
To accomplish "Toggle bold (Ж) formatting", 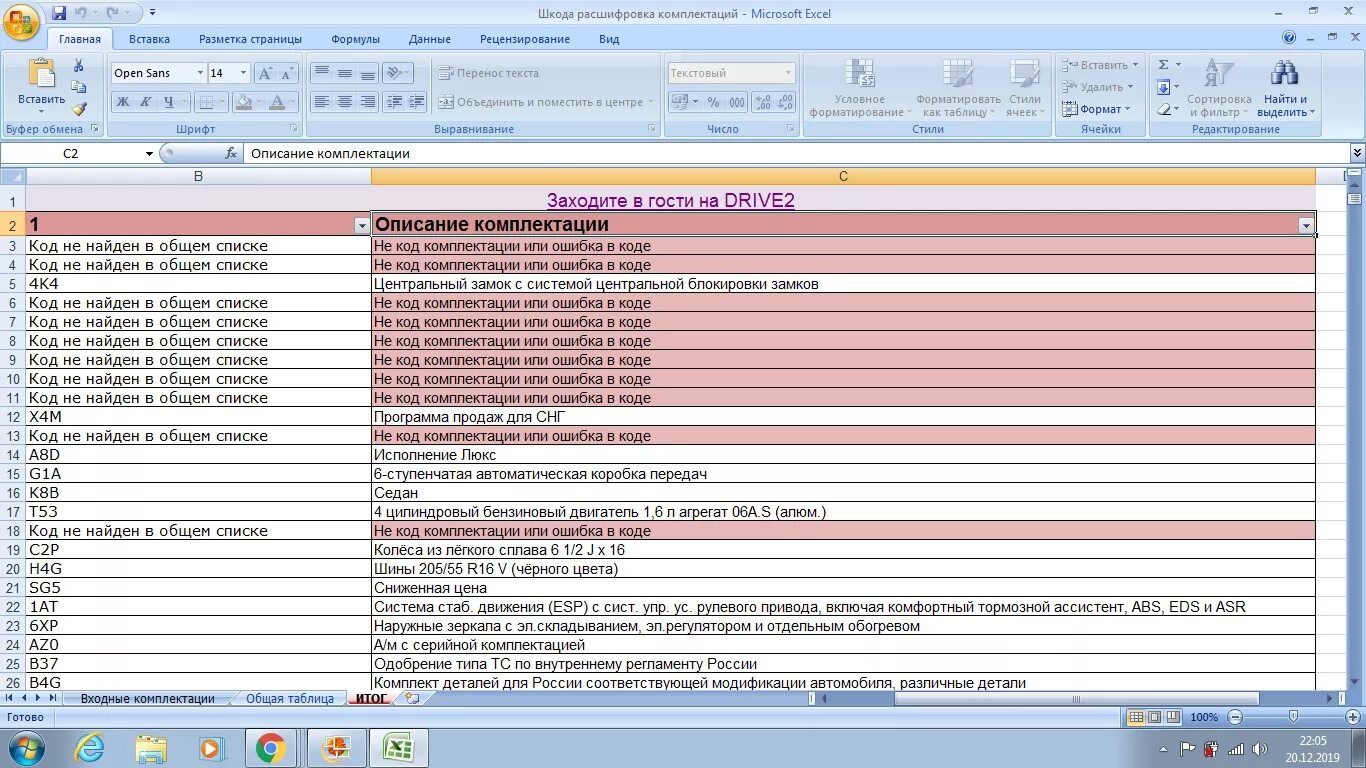I will (122, 102).
